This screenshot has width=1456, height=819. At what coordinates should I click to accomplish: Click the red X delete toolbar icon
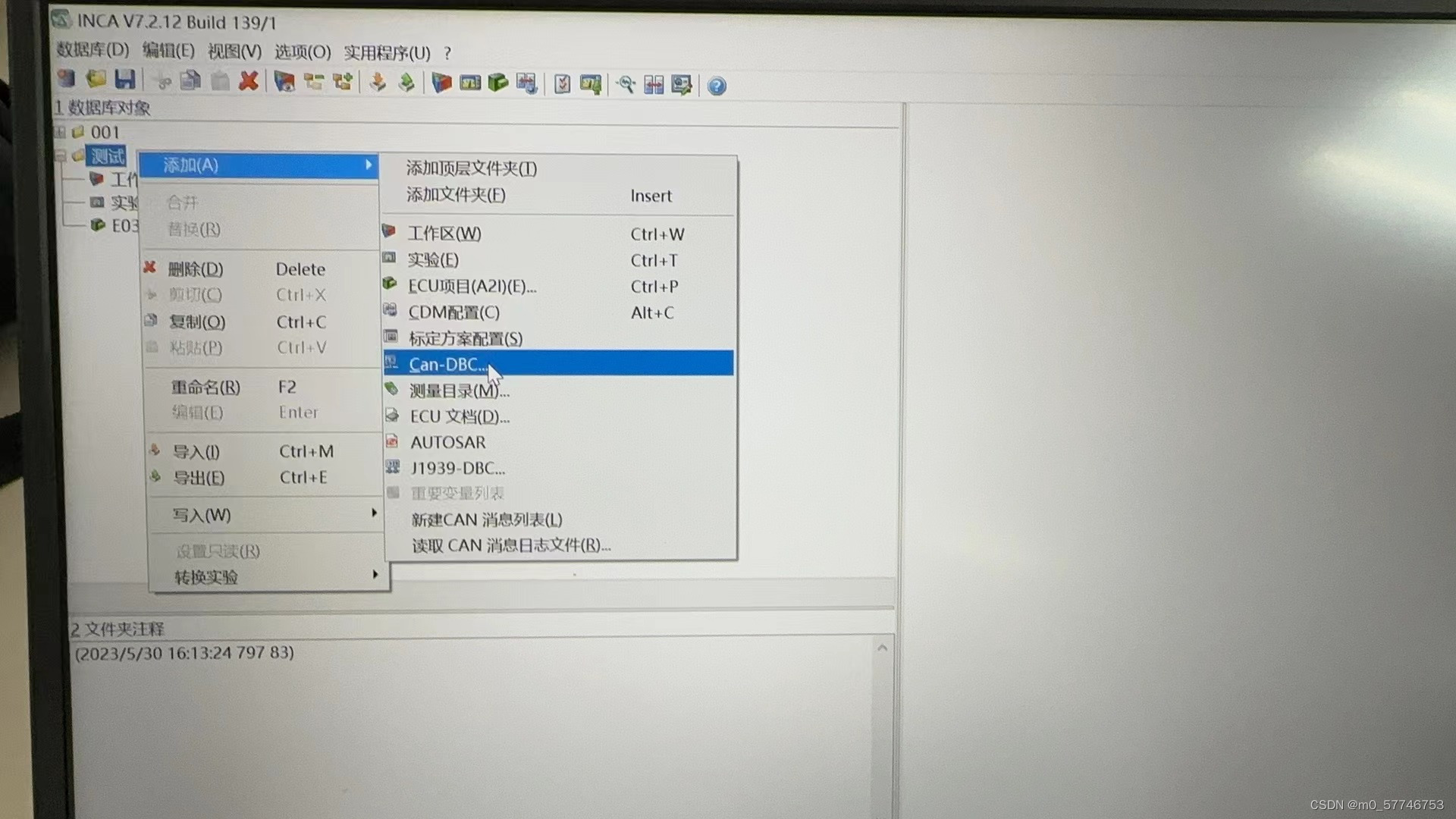pyautogui.click(x=249, y=80)
